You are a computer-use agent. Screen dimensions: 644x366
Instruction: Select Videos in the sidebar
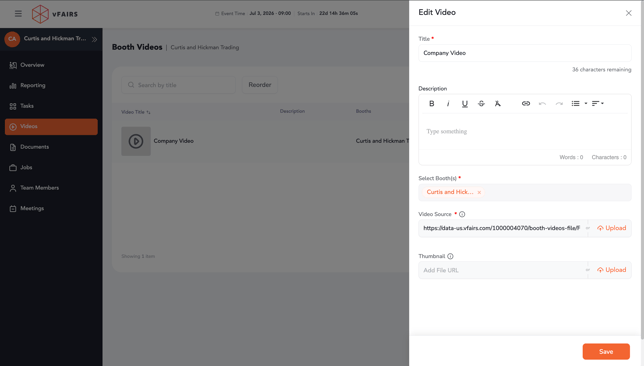pyautogui.click(x=51, y=127)
